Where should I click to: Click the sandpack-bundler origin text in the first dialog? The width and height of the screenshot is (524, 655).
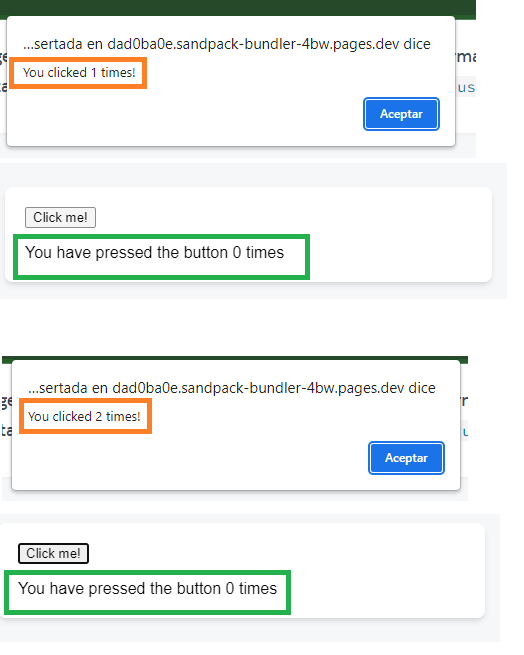(226, 44)
